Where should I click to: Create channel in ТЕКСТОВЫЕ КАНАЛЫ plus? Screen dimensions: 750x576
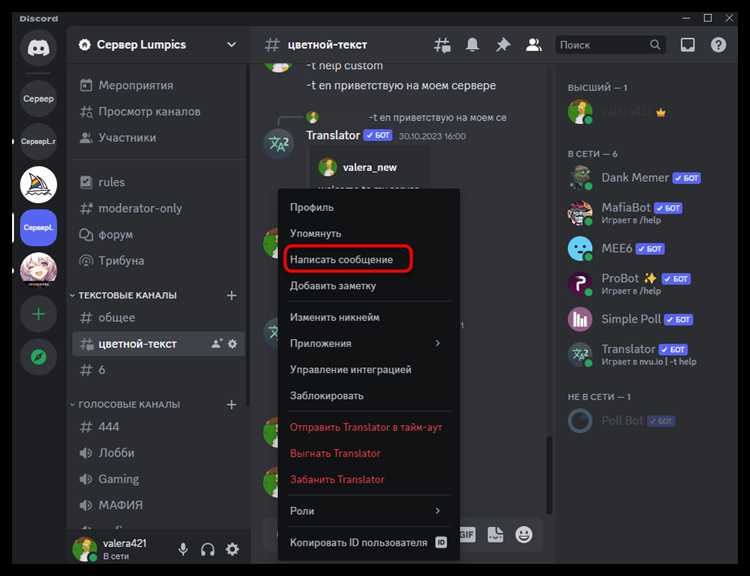[x=232, y=296]
